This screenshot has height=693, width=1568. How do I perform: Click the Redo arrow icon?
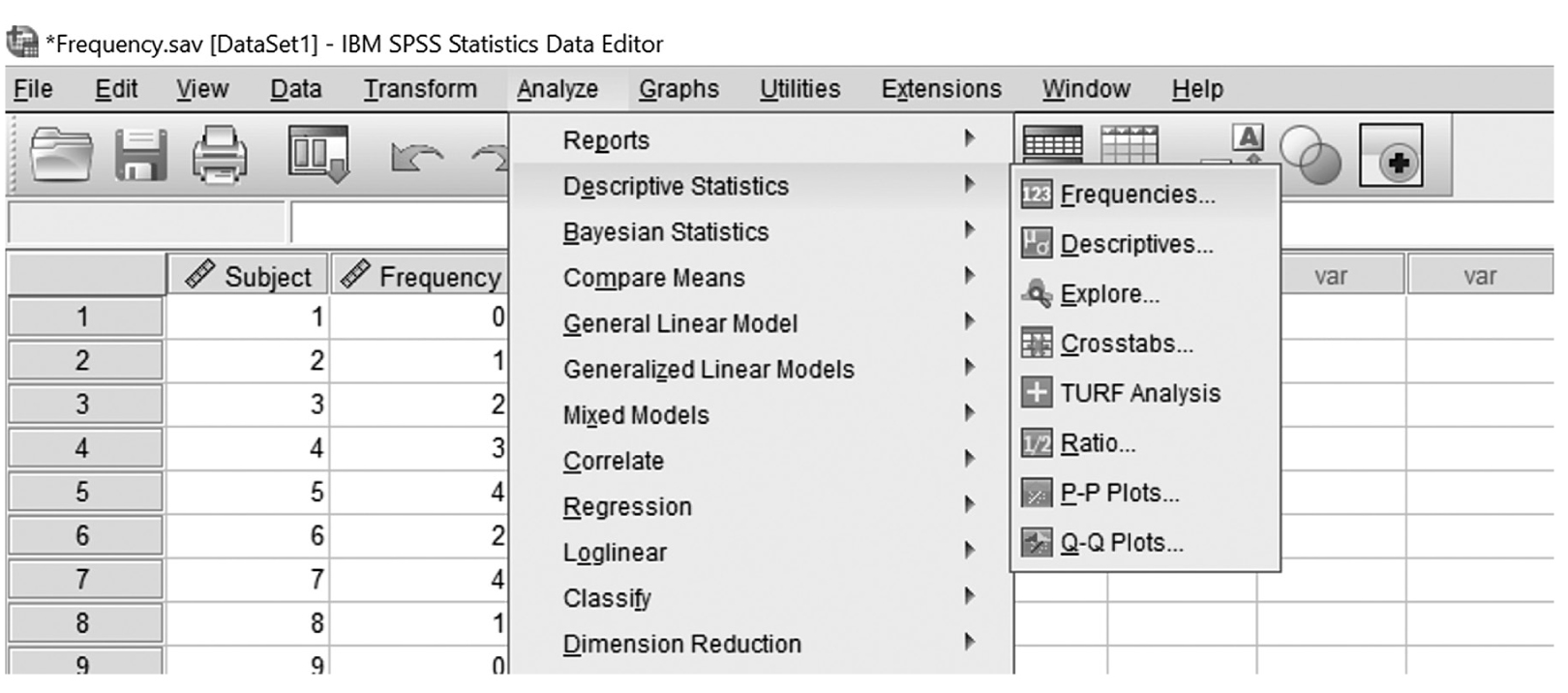pos(490,157)
